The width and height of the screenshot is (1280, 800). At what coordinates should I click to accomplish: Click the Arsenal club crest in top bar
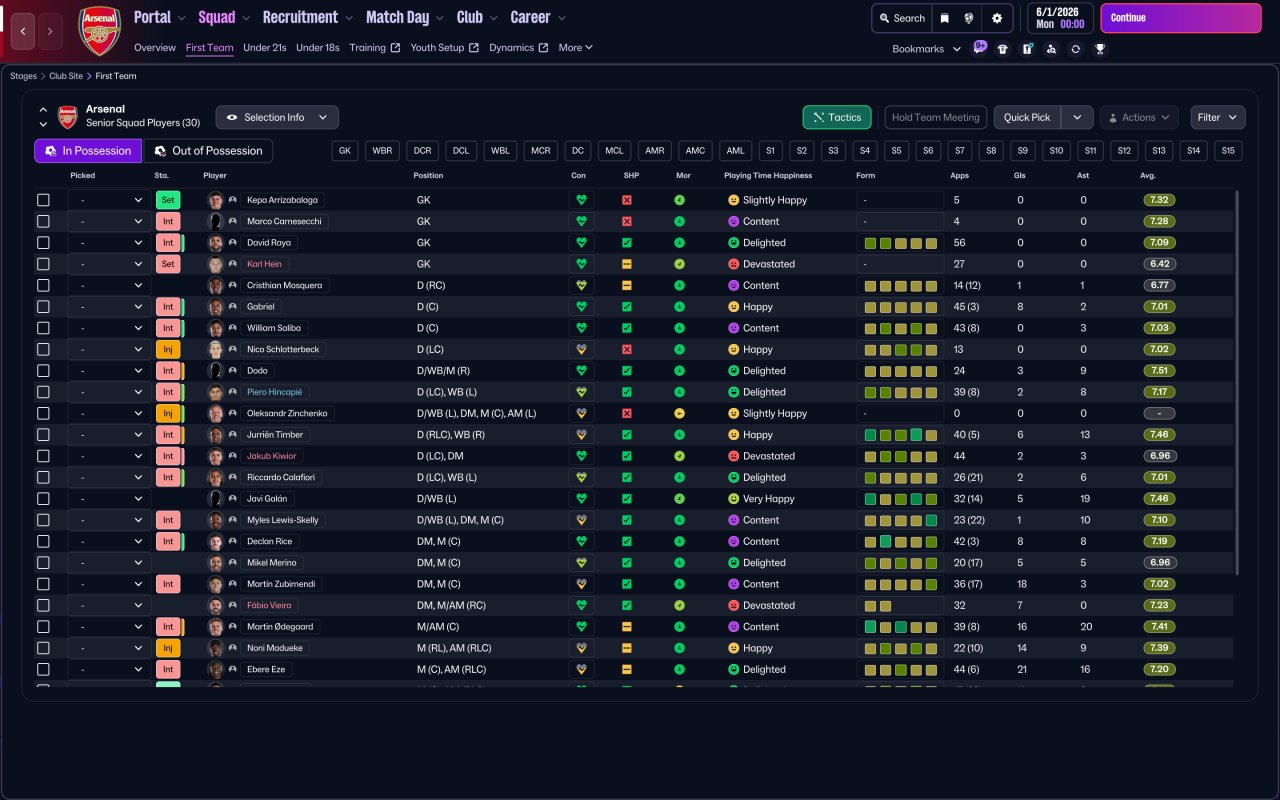pos(99,31)
